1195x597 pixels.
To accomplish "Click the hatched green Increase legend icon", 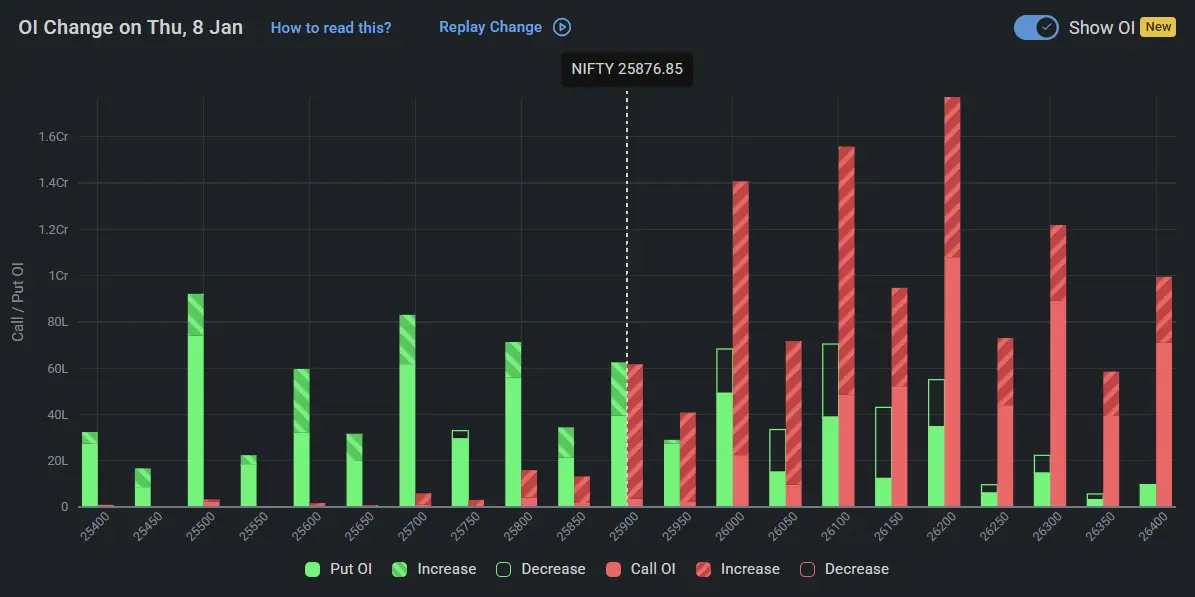I will [x=401, y=568].
